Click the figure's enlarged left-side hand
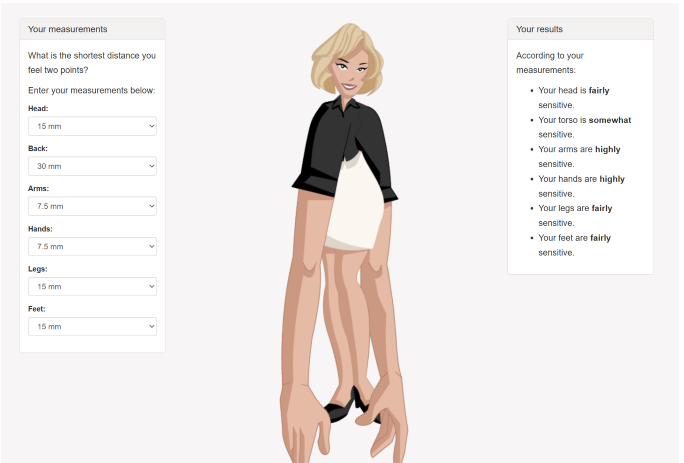Viewport: 684px width, 463px height. [x=306, y=420]
